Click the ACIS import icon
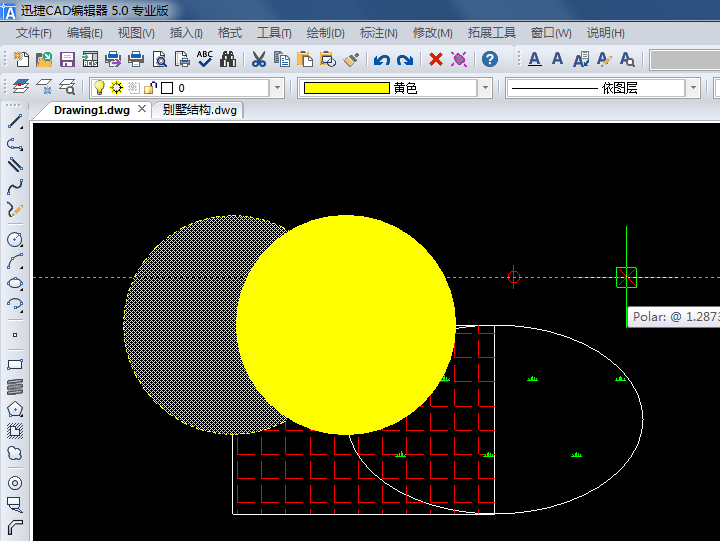This screenshot has width=720, height=541. [90, 59]
